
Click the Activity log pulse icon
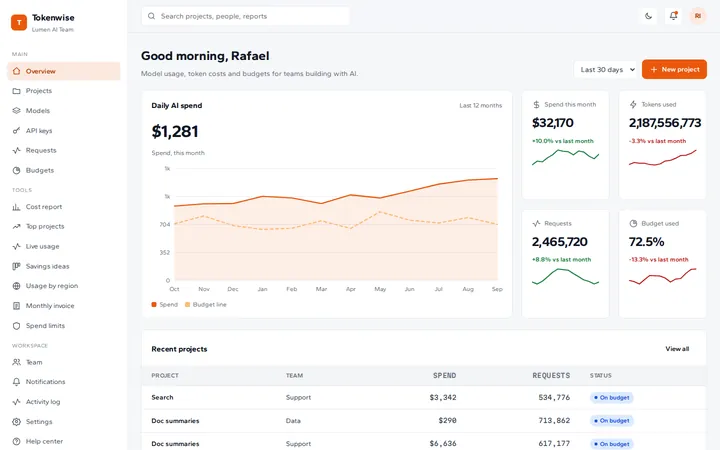point(17,402)
